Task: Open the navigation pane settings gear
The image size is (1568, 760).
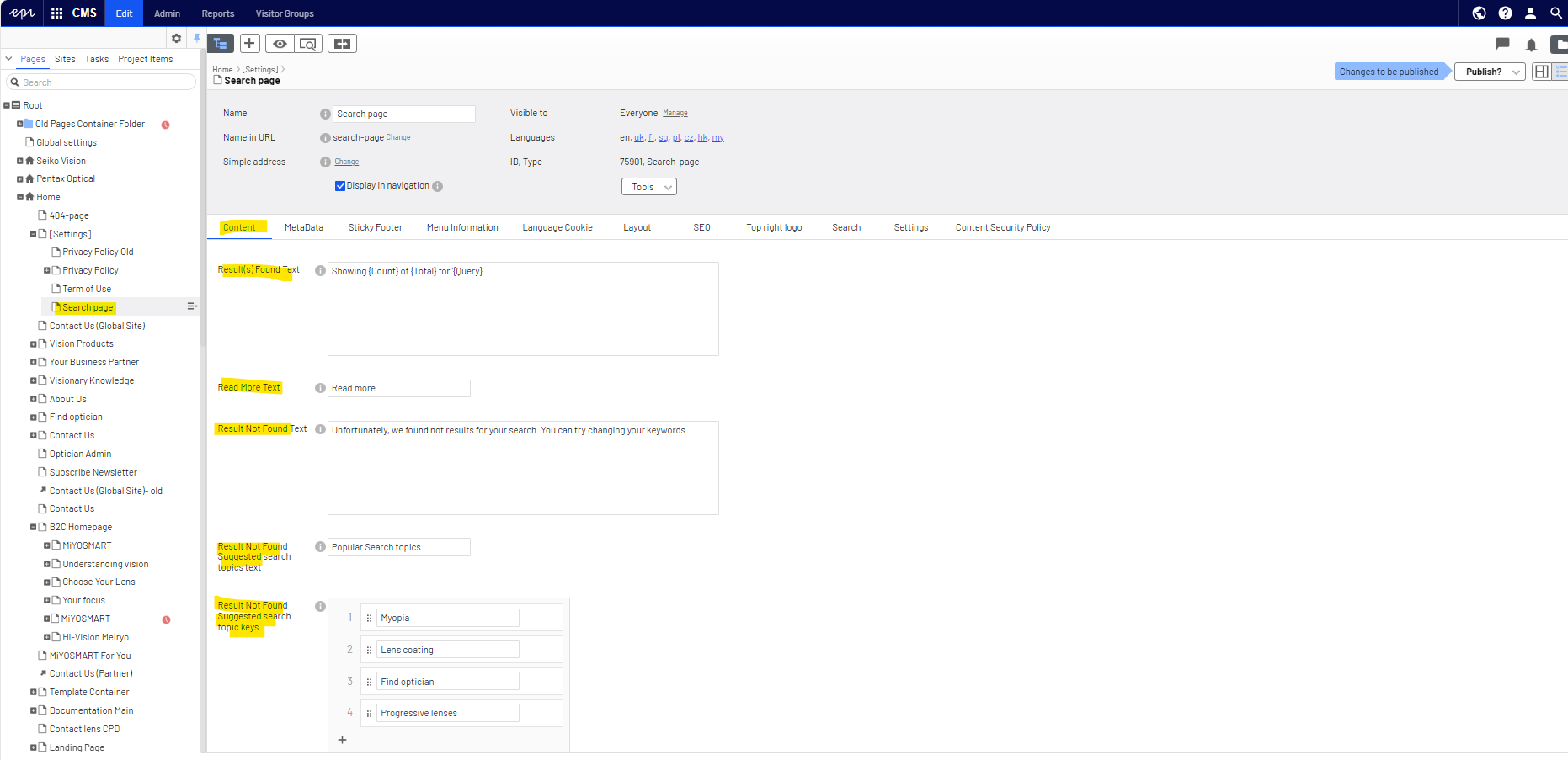Action: [x=176, y=38]
